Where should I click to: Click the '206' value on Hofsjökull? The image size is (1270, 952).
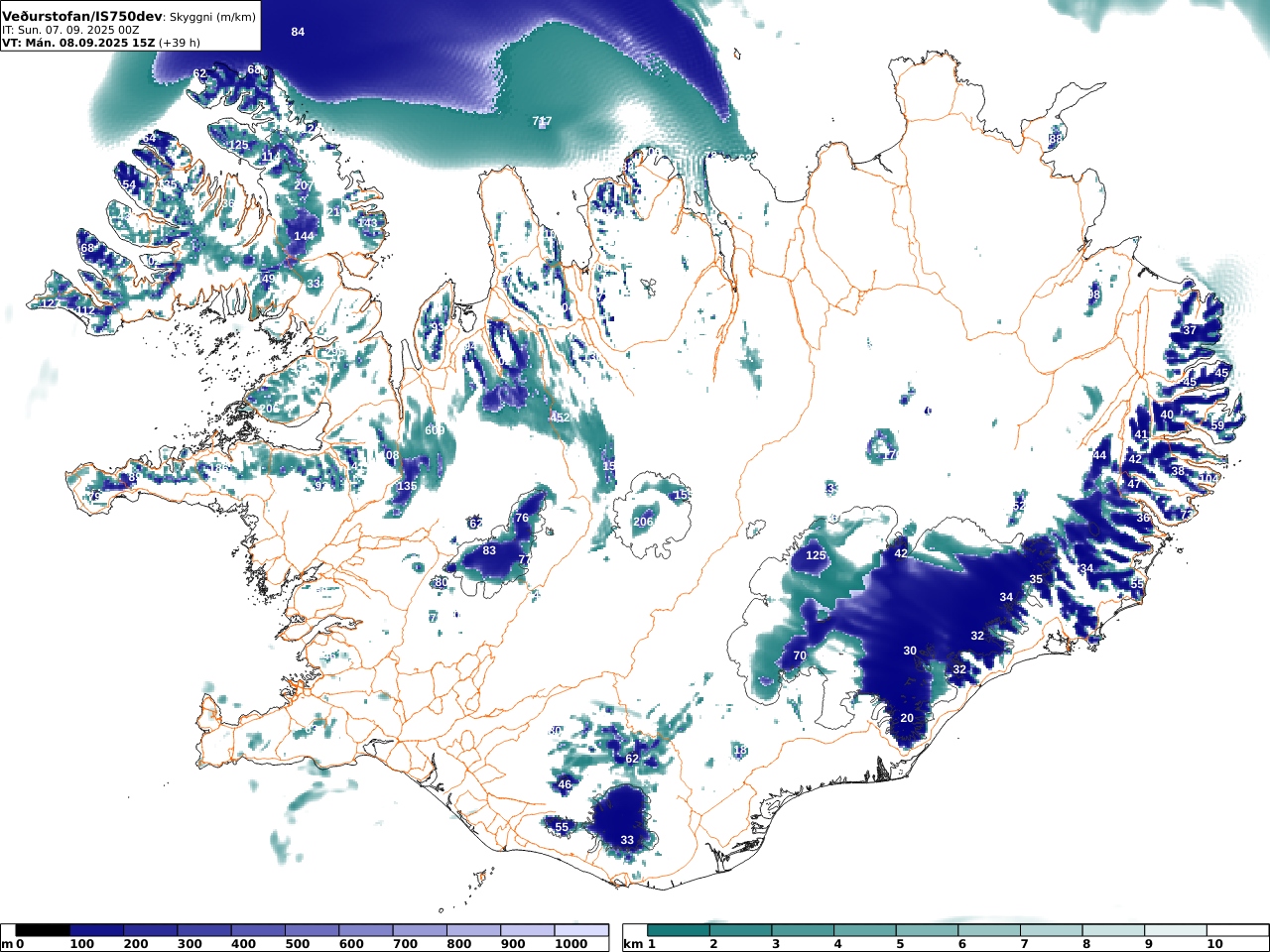click(643, 522)
